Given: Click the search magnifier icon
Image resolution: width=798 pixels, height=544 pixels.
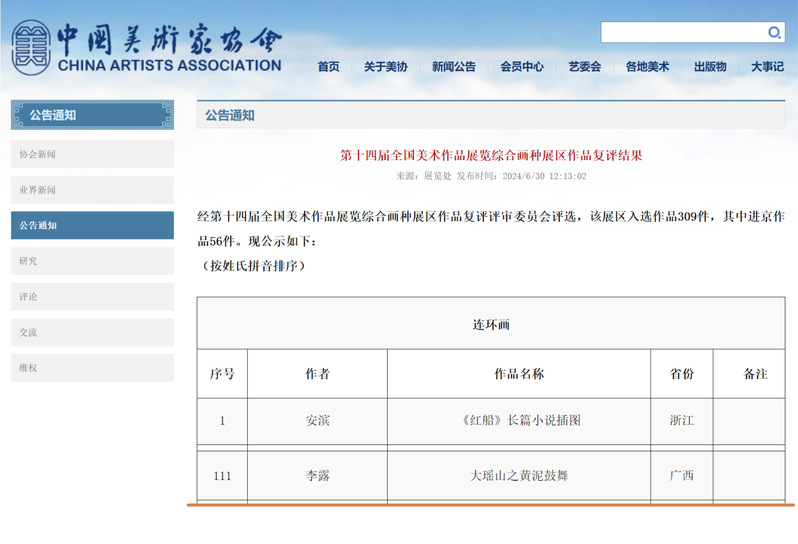Looking at the screenshot, I should coord(774,33).
